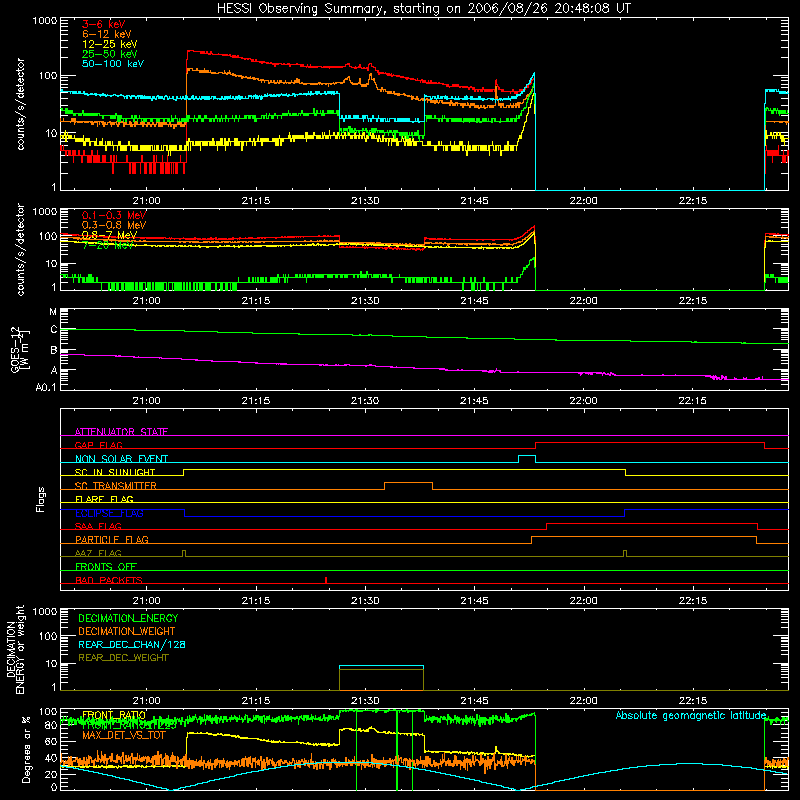The height and width of the screenshot is (800, 800).
Task: Click the A0.1 tick label on GOES plot
Action: coord(46,387)
